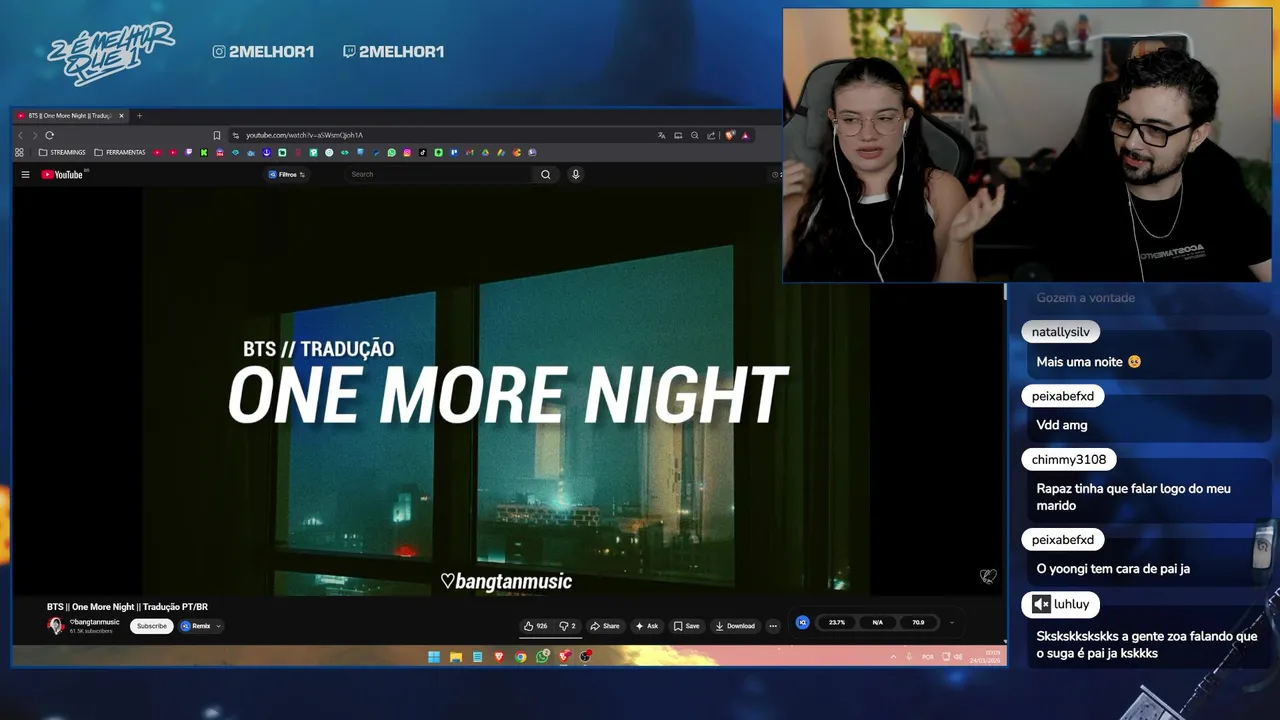Viewport: 1280px width, 720px height.
Task: Open the tab groups grid icon
Action: [x=19, y=153]
